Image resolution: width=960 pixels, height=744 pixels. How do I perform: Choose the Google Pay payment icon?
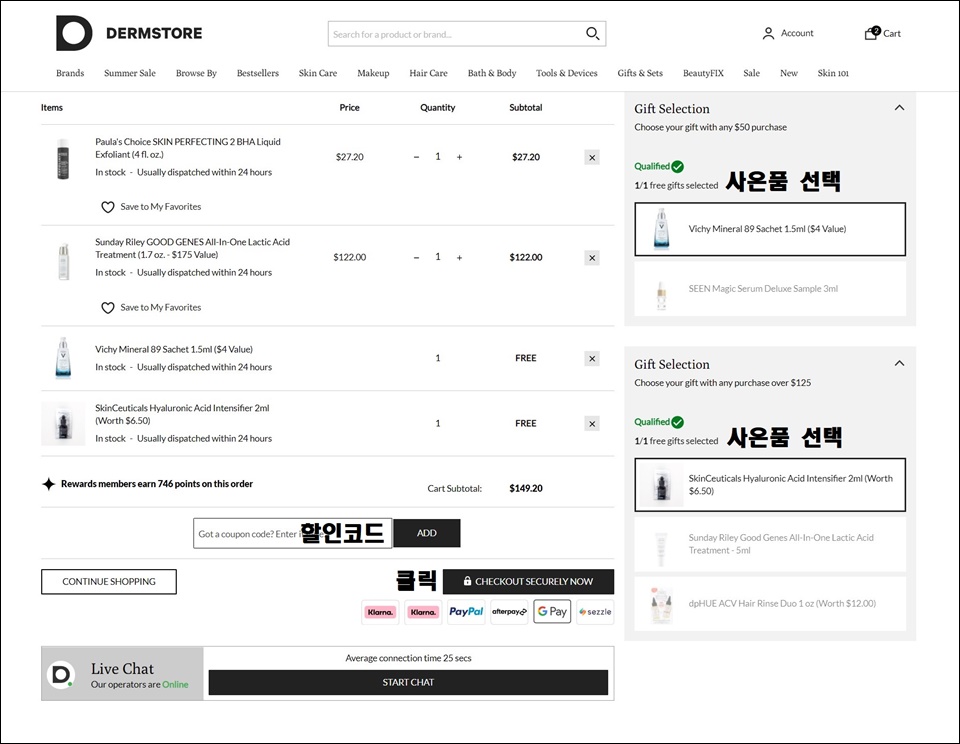(552, 612)
